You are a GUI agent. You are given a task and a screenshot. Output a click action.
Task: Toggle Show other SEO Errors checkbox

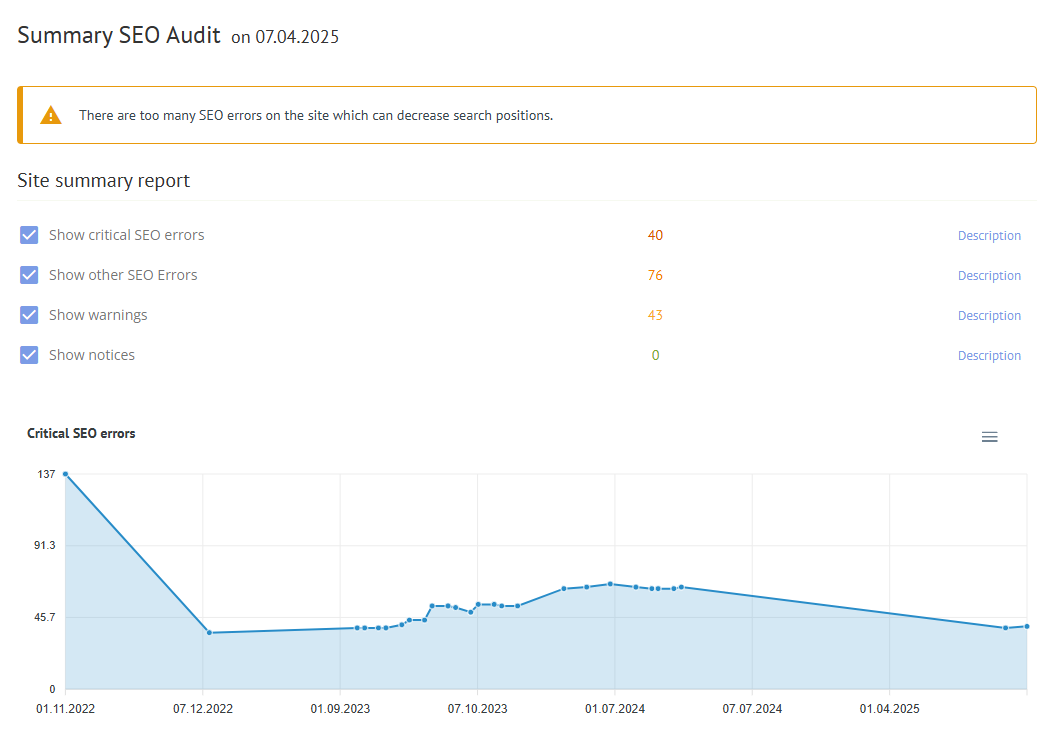tap(29, 275)
